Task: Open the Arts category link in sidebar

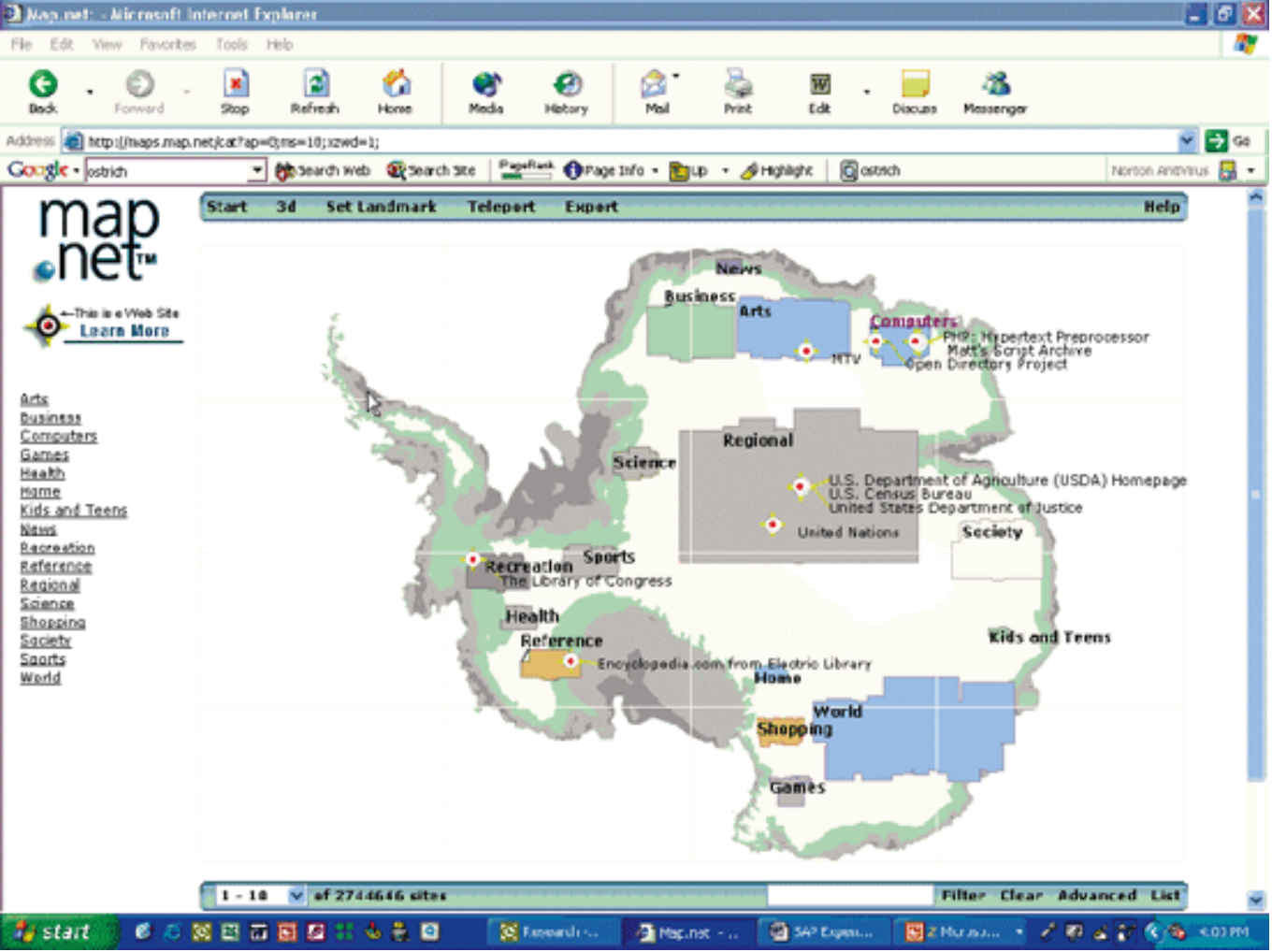Action: (34, 399)
